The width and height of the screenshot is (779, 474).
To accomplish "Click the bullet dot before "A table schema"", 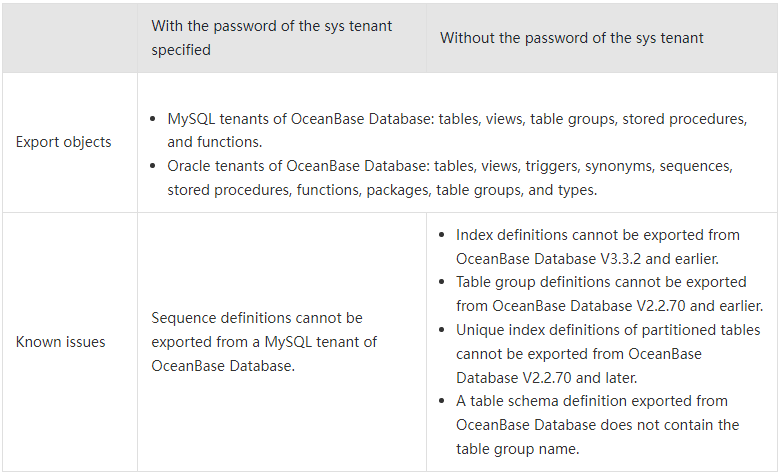I will [441, 402].
